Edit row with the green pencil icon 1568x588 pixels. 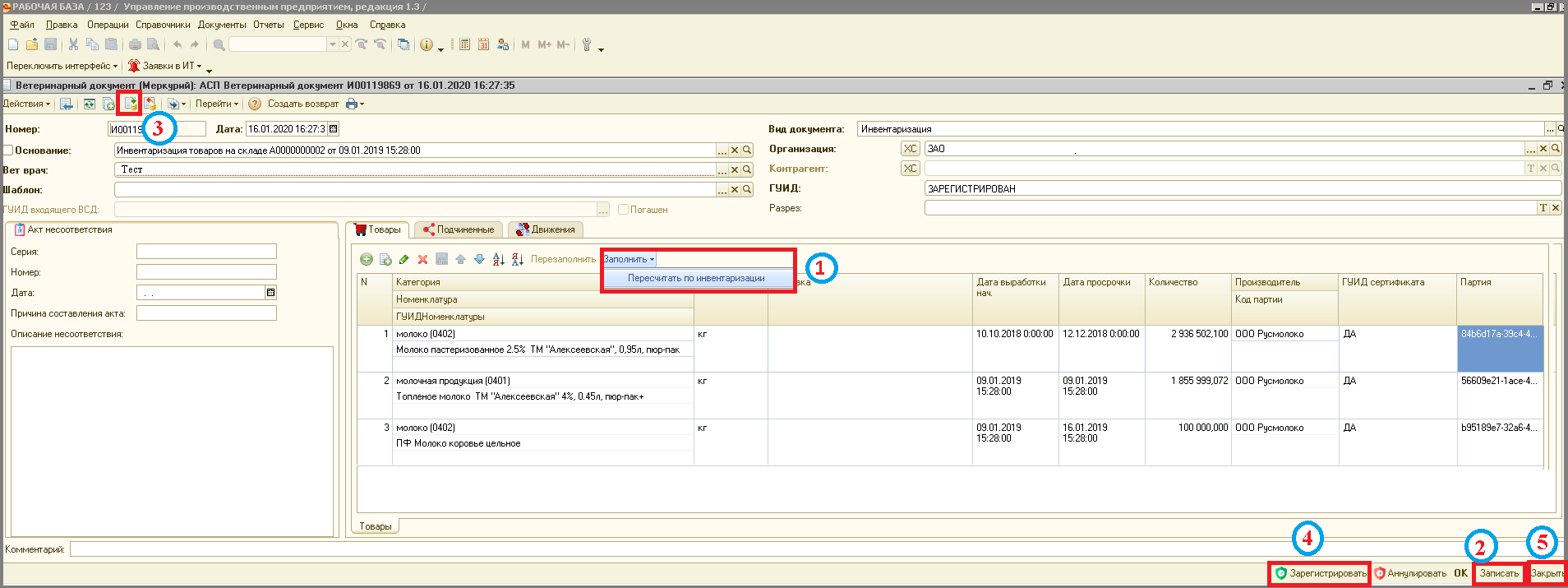[x=404, y=259]
